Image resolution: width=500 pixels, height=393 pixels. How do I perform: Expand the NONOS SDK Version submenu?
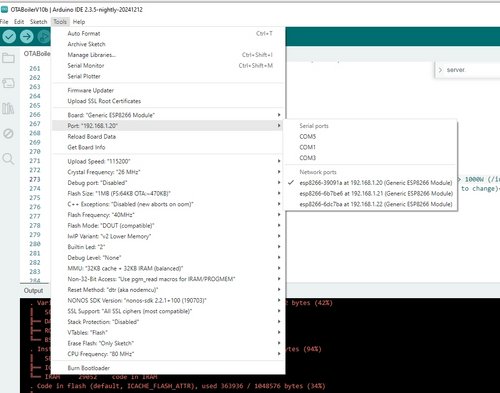168,300
